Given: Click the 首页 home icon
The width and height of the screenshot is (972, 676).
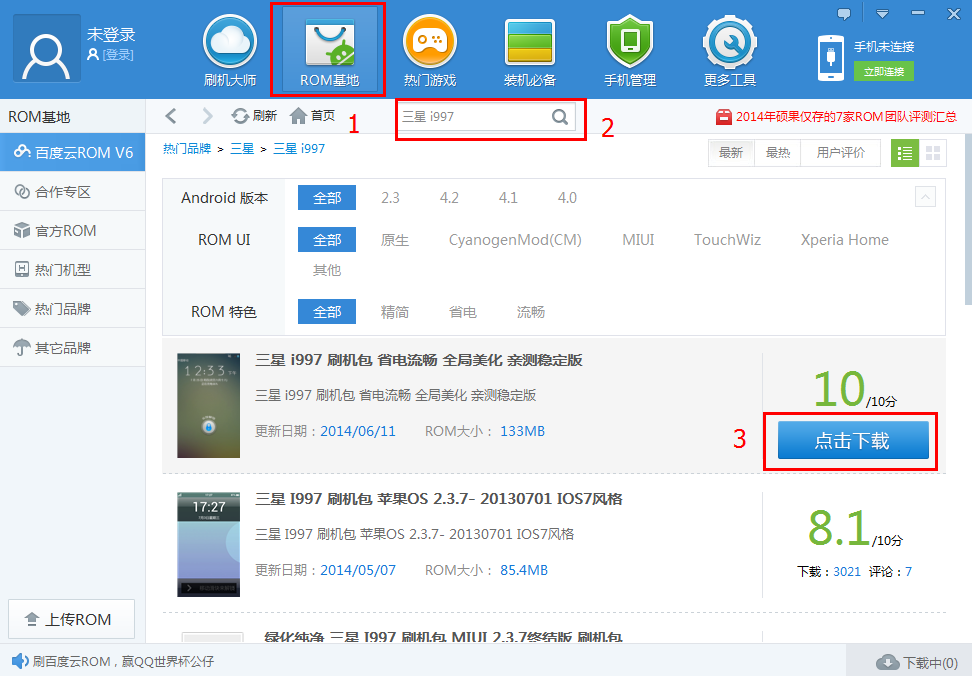Looking at the screenshot, I should pyautogui.click(x=298, y=116).
